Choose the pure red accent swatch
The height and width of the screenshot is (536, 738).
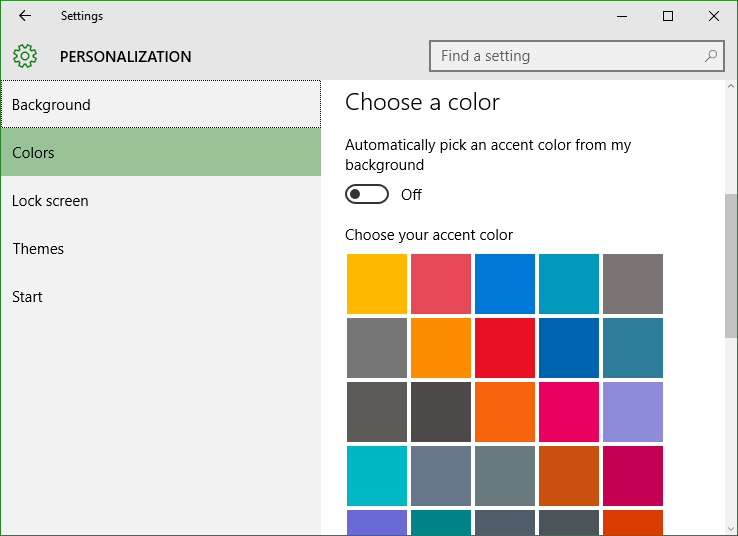pyautogui.click(x=505, y=348)
